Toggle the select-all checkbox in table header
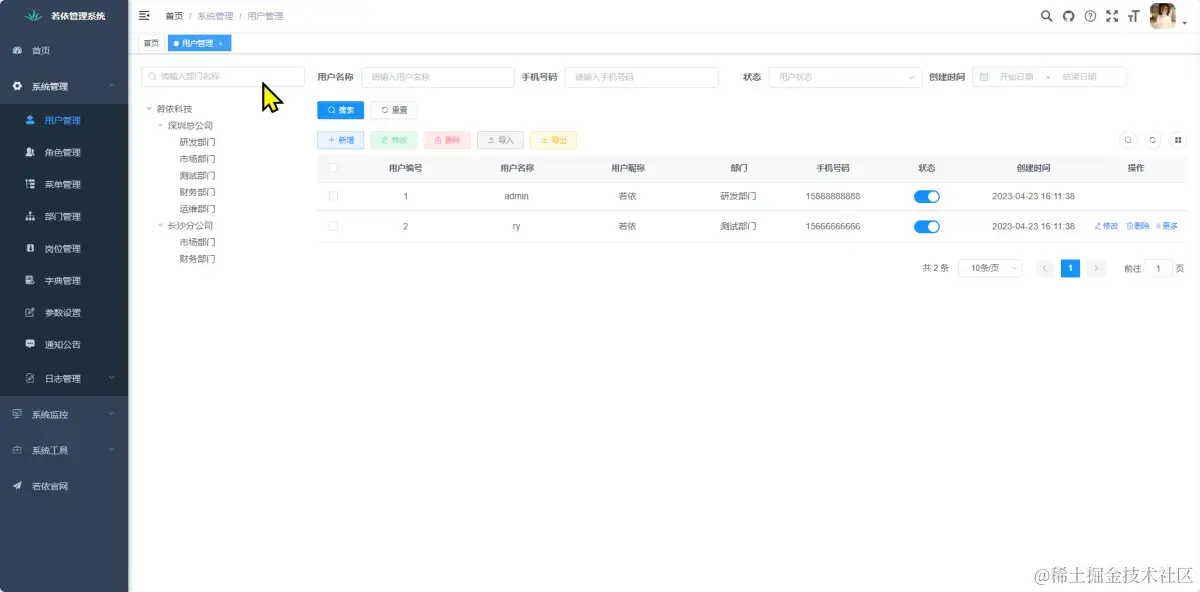This screenshot has height=592, width=1200. coord(333,168)
